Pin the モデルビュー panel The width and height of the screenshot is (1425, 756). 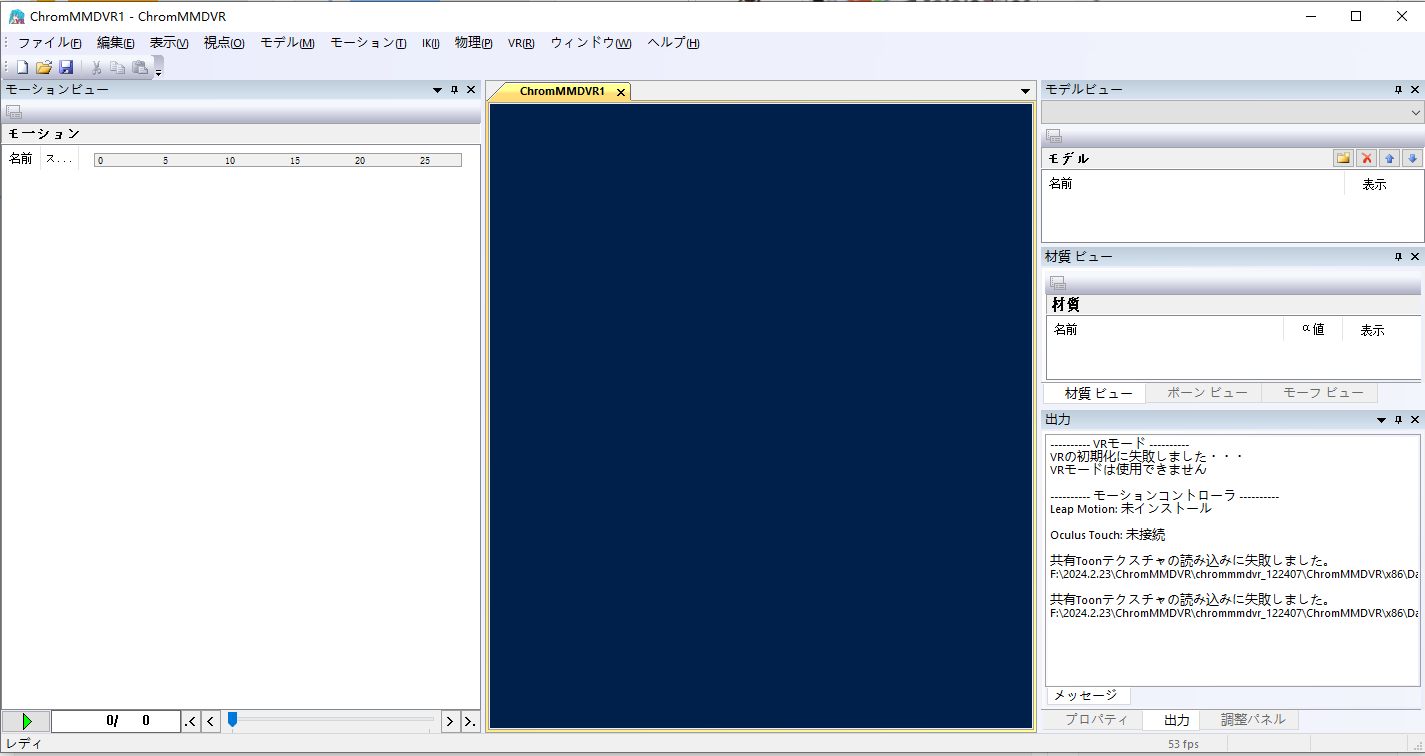pos(1399,90)
